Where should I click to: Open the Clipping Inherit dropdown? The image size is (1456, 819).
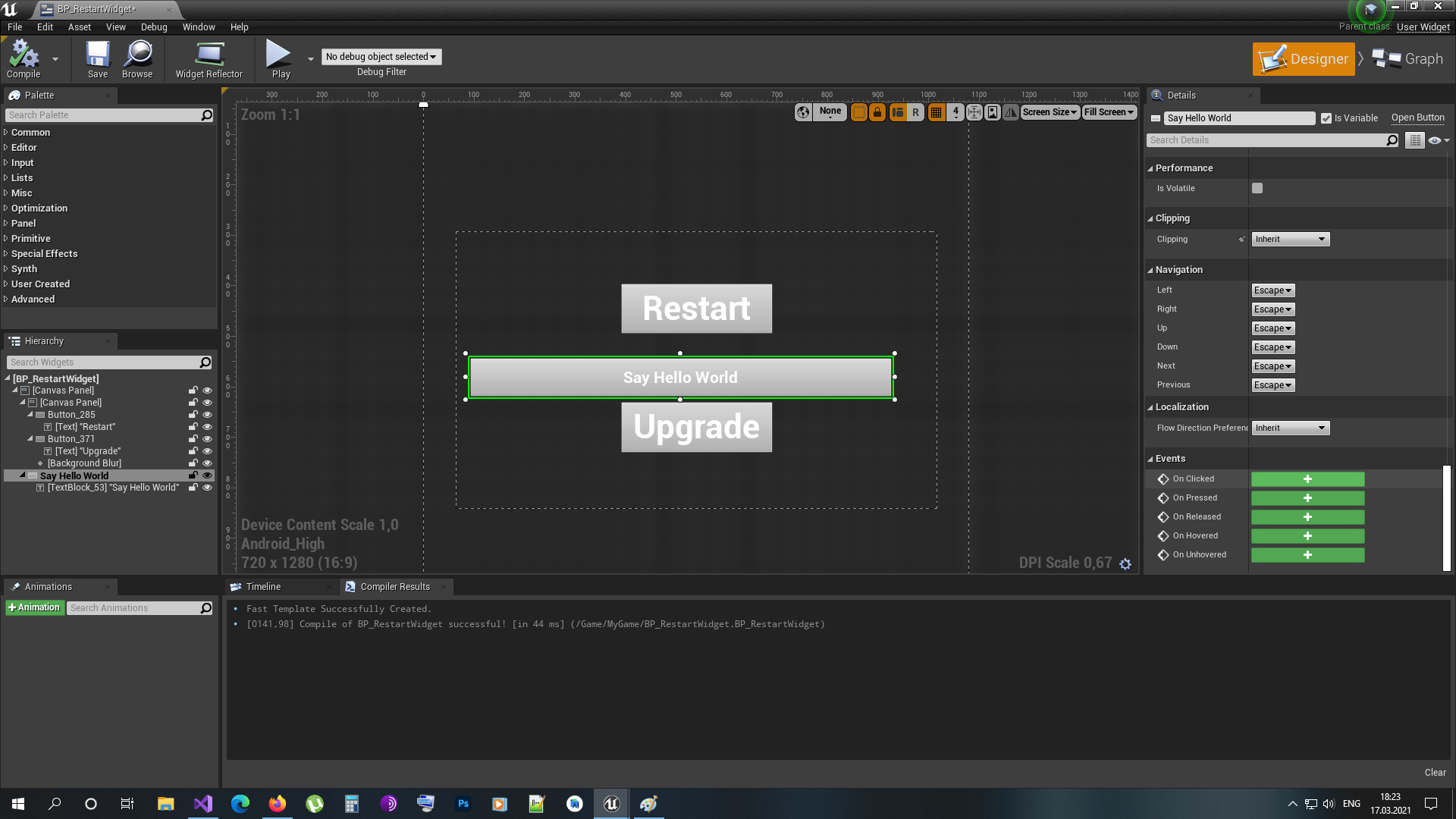pyautogui.click(x=1291, y=240)
